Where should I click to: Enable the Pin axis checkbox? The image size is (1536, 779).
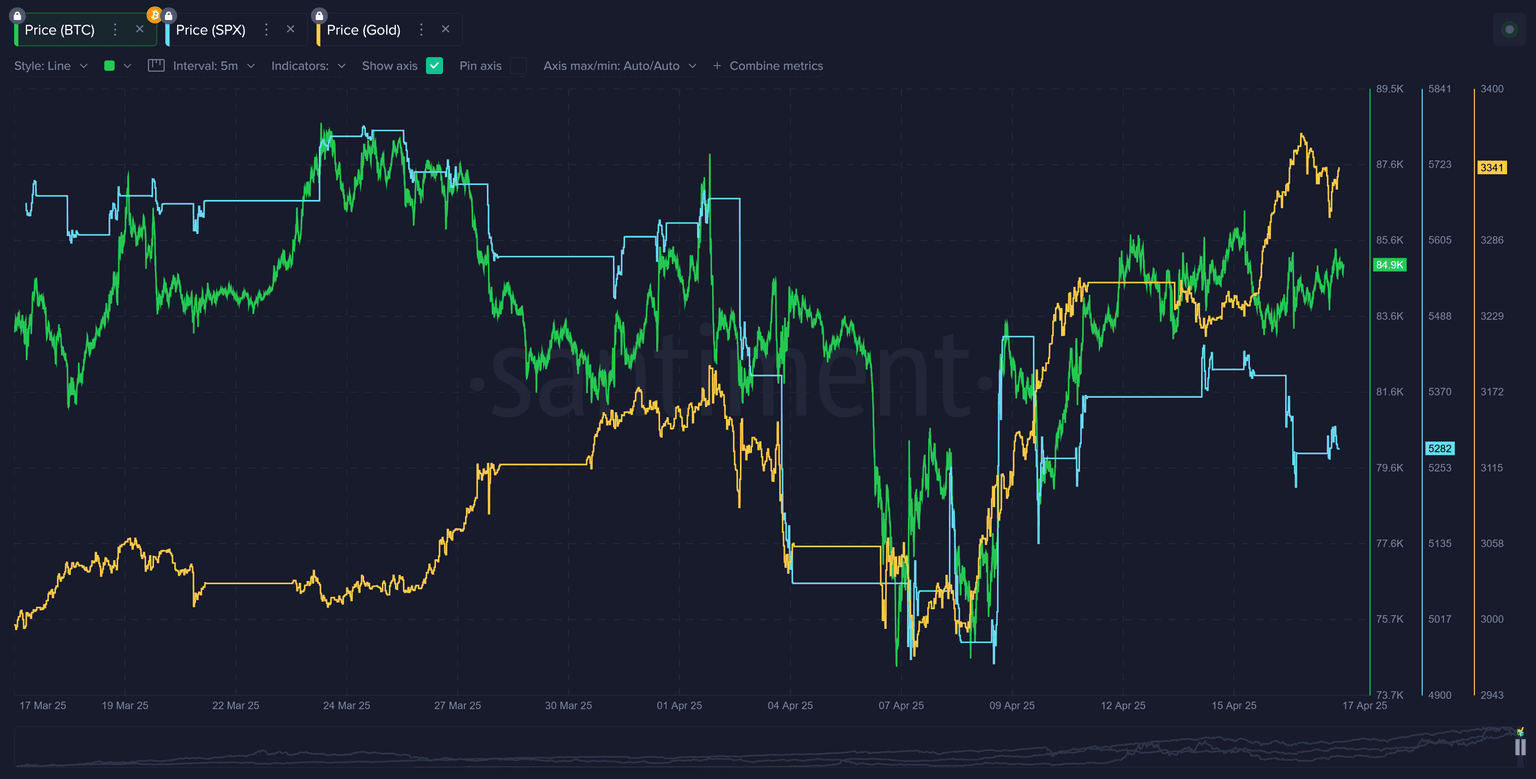pyautogui.click(x=518, y=66)
